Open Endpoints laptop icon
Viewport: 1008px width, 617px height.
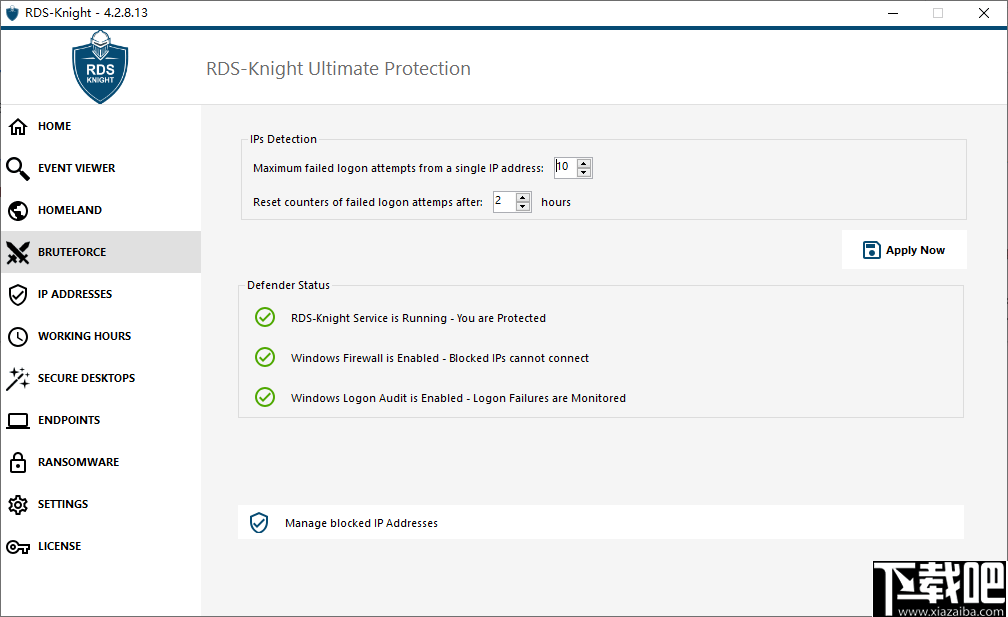tap(17, 421)
